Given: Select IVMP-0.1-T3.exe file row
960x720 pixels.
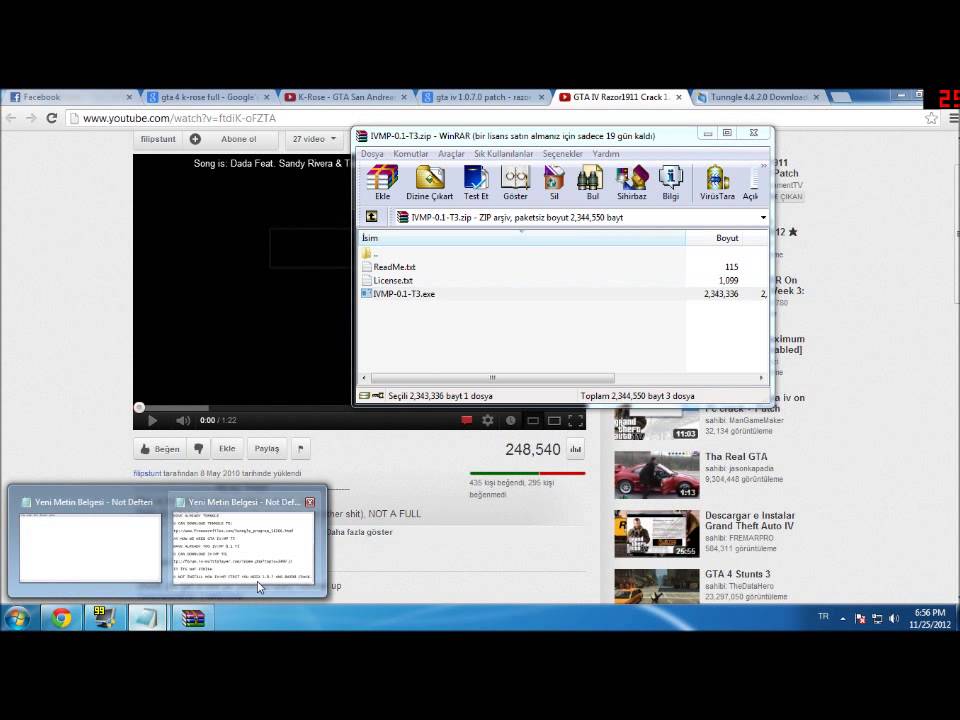Looking at the screenshot, I should (x=562, y=294).
